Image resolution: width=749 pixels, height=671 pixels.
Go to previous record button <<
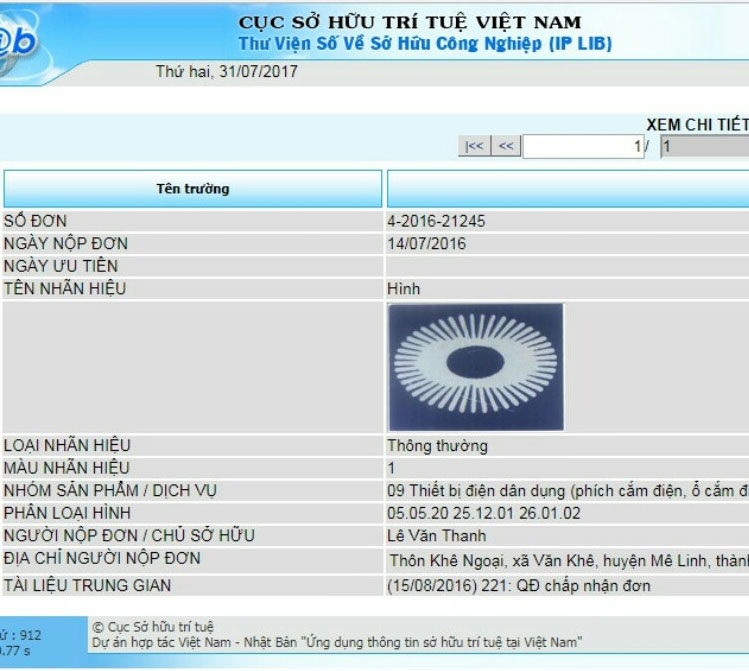coord(506,146)
